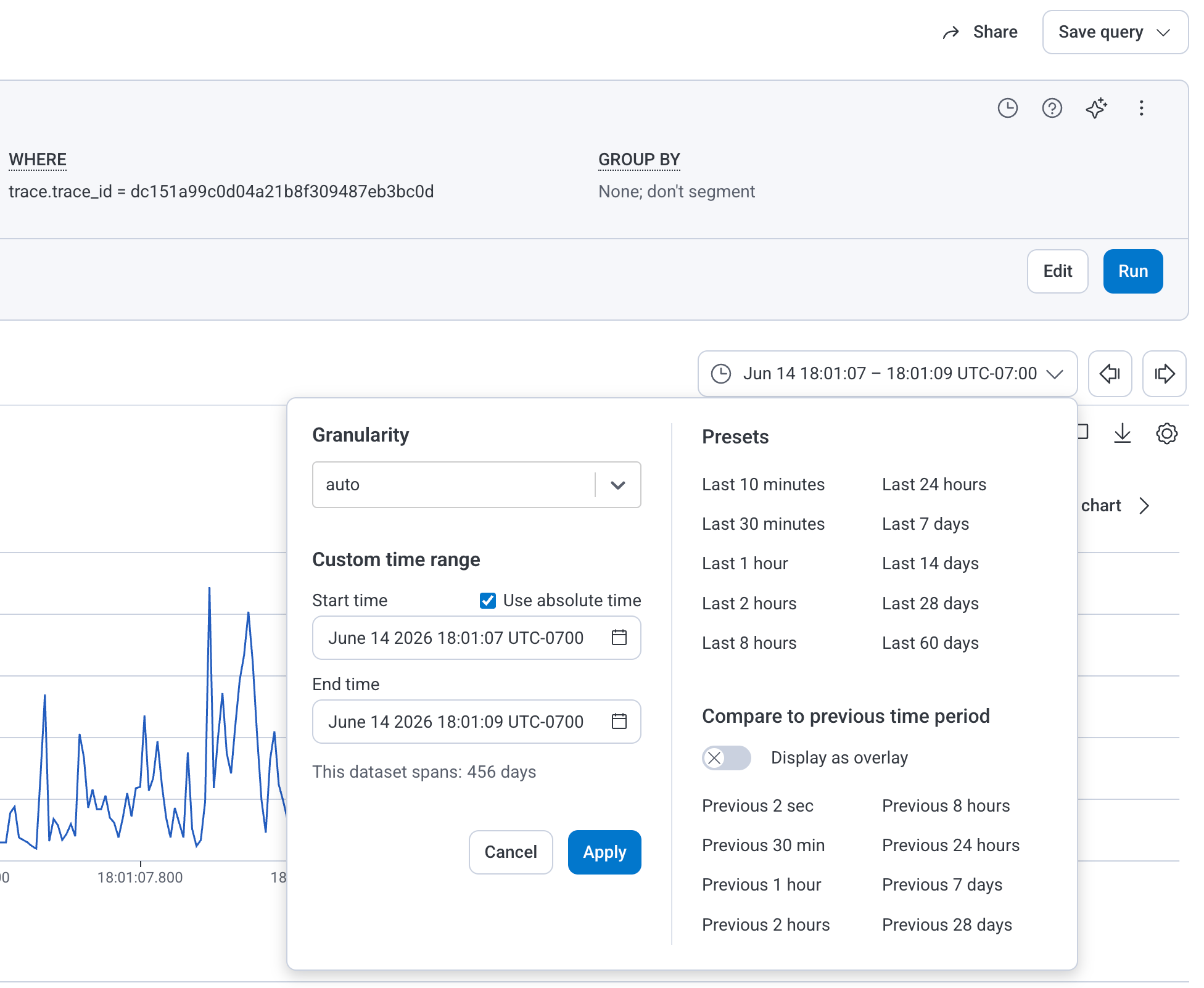Select the Last 10 minutes preset

pyautogui.click(x=763, y=485)
